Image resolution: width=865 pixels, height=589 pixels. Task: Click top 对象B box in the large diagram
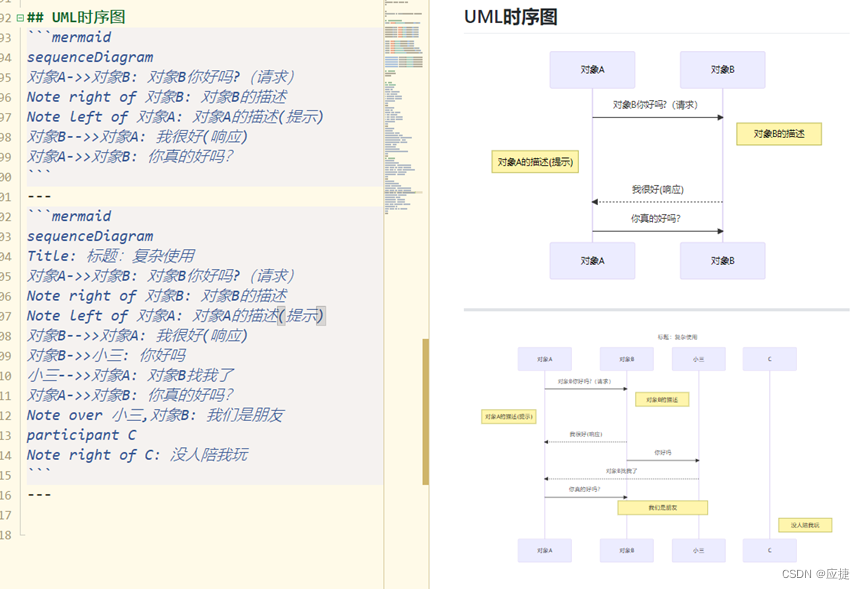[x=723, y=70]
